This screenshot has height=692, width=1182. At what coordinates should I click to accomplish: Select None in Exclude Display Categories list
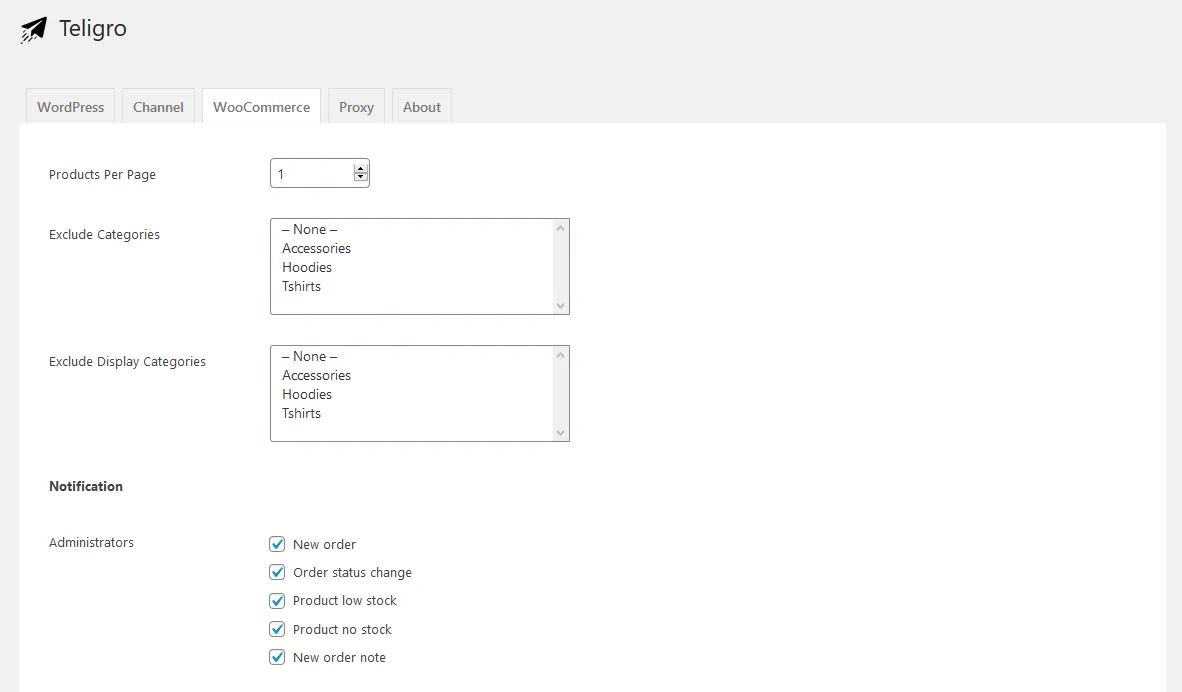(x=310, y=356)
